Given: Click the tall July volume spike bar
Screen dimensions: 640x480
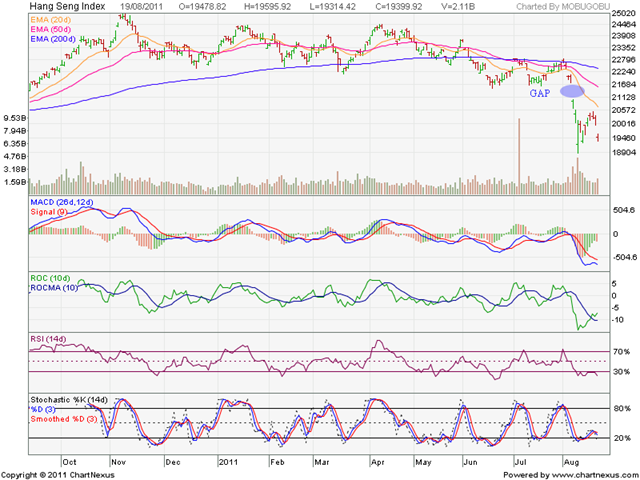Looking at the screenshot, I should (519, 156).
